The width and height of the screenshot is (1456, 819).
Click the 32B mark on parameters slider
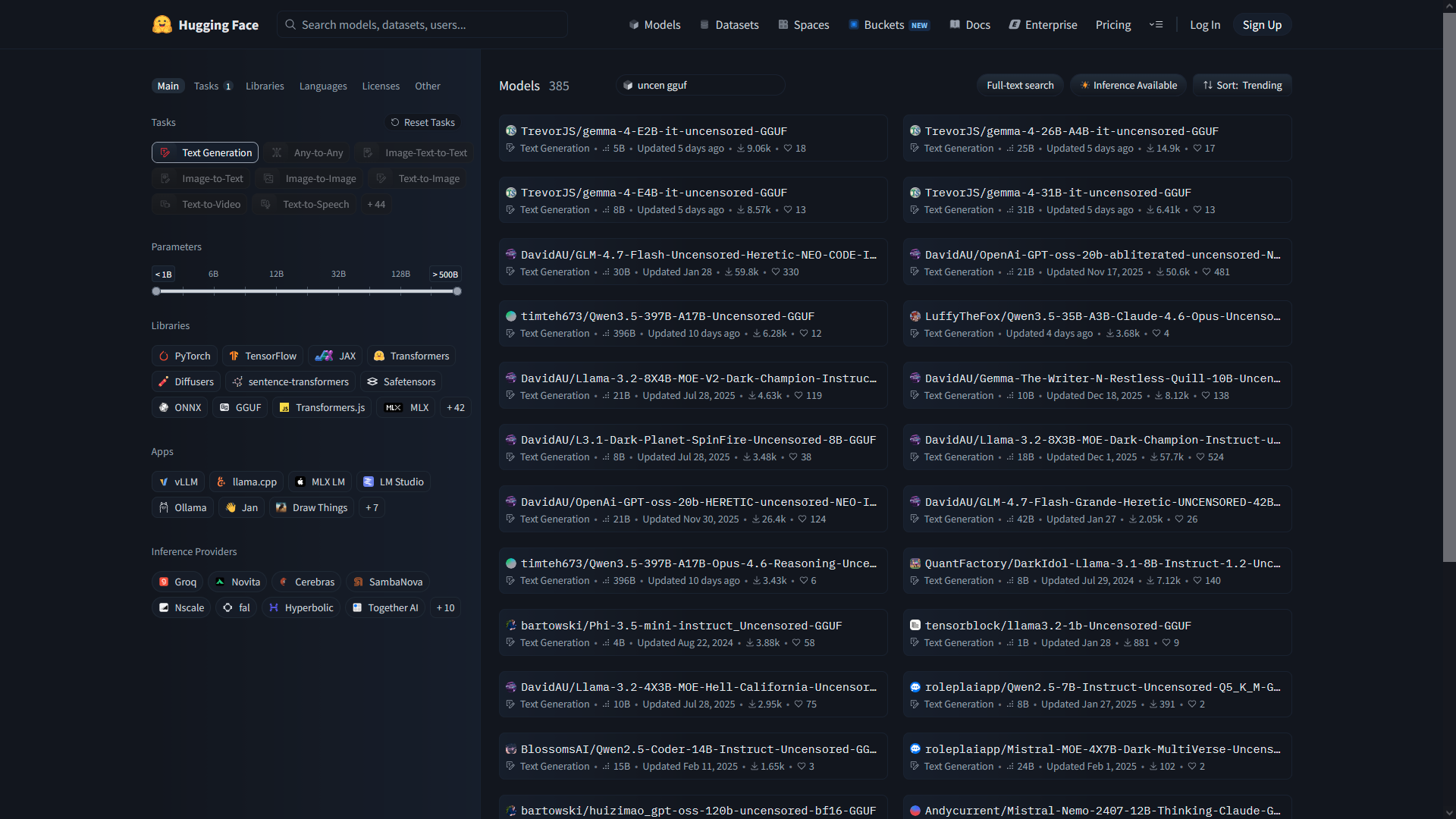click(x=338, y=274)
